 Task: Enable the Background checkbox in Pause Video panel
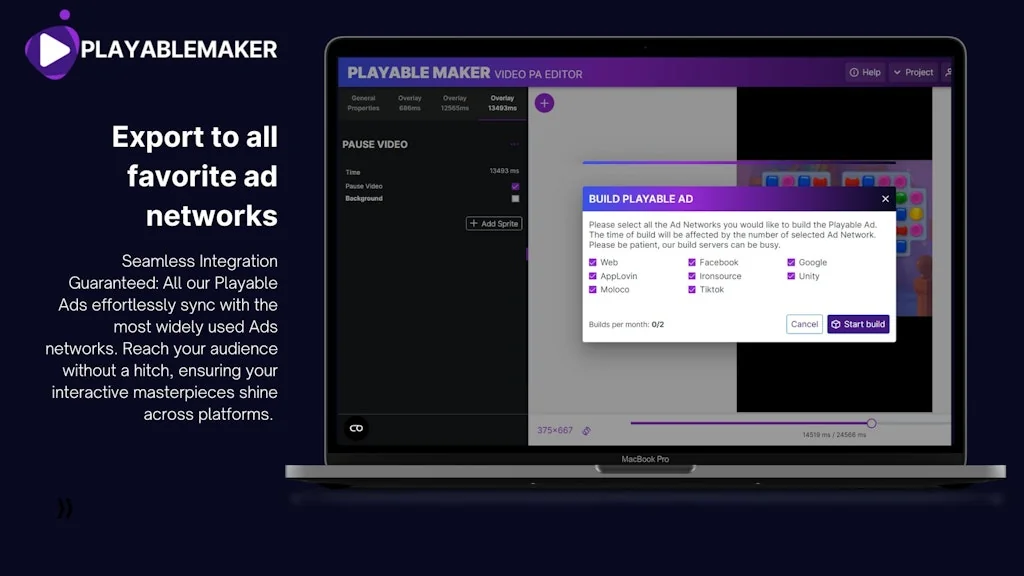pyautogui.click(x=516, y=198)
